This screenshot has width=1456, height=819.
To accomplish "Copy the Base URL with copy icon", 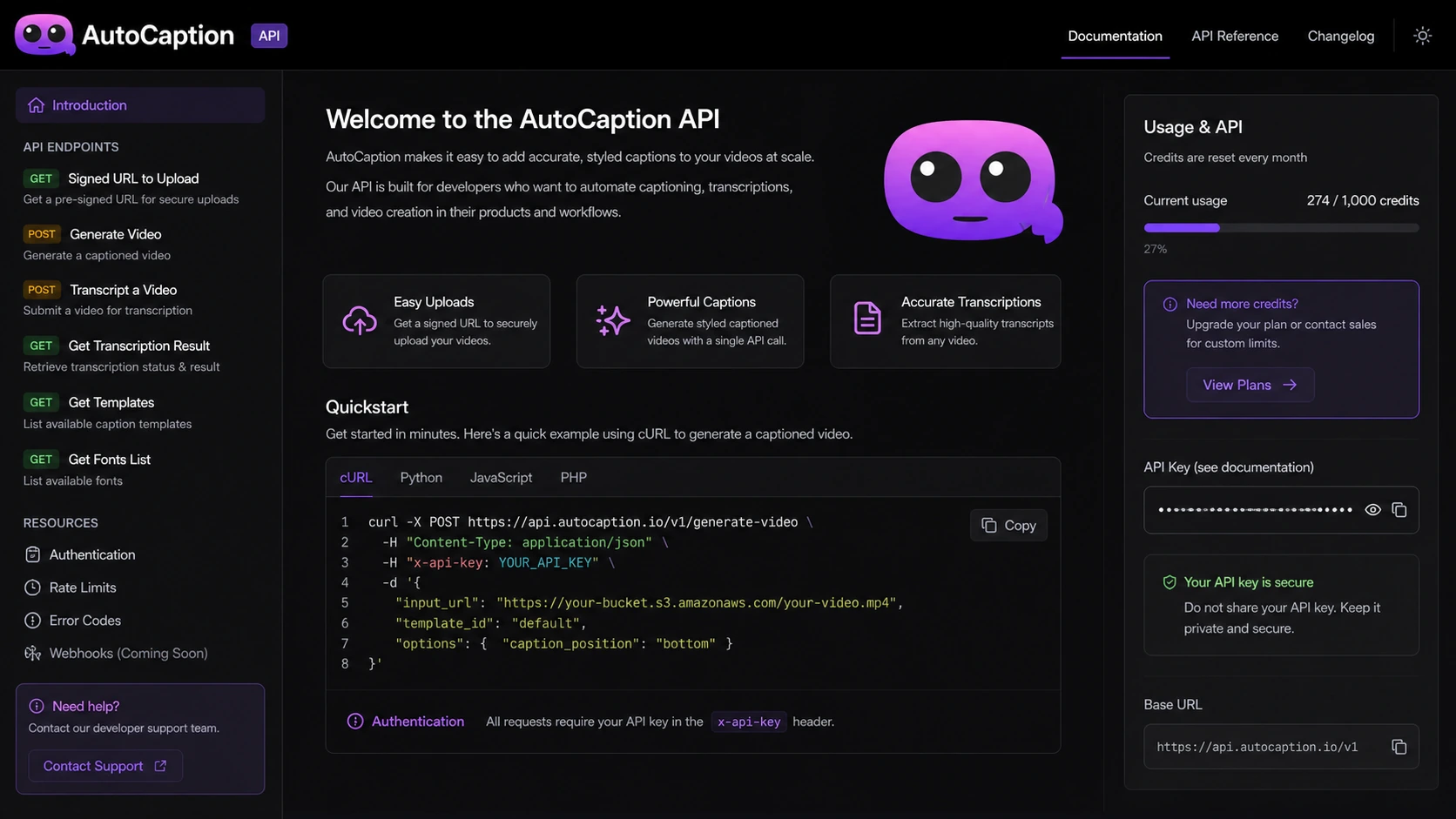I will 1399,747.
